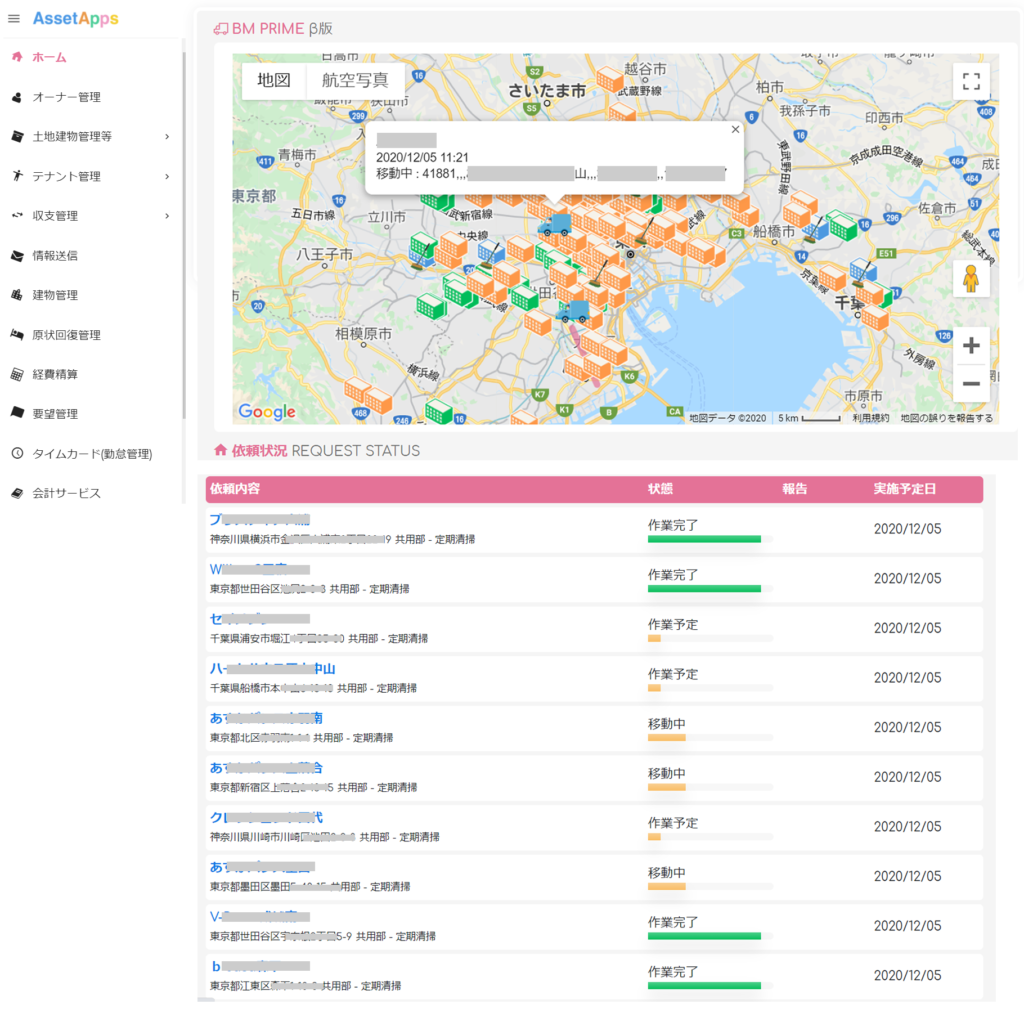Viewport: 1024px width, 1013px height.
Task: Click the タイムカード clock icon
Action: coord(18,453)
